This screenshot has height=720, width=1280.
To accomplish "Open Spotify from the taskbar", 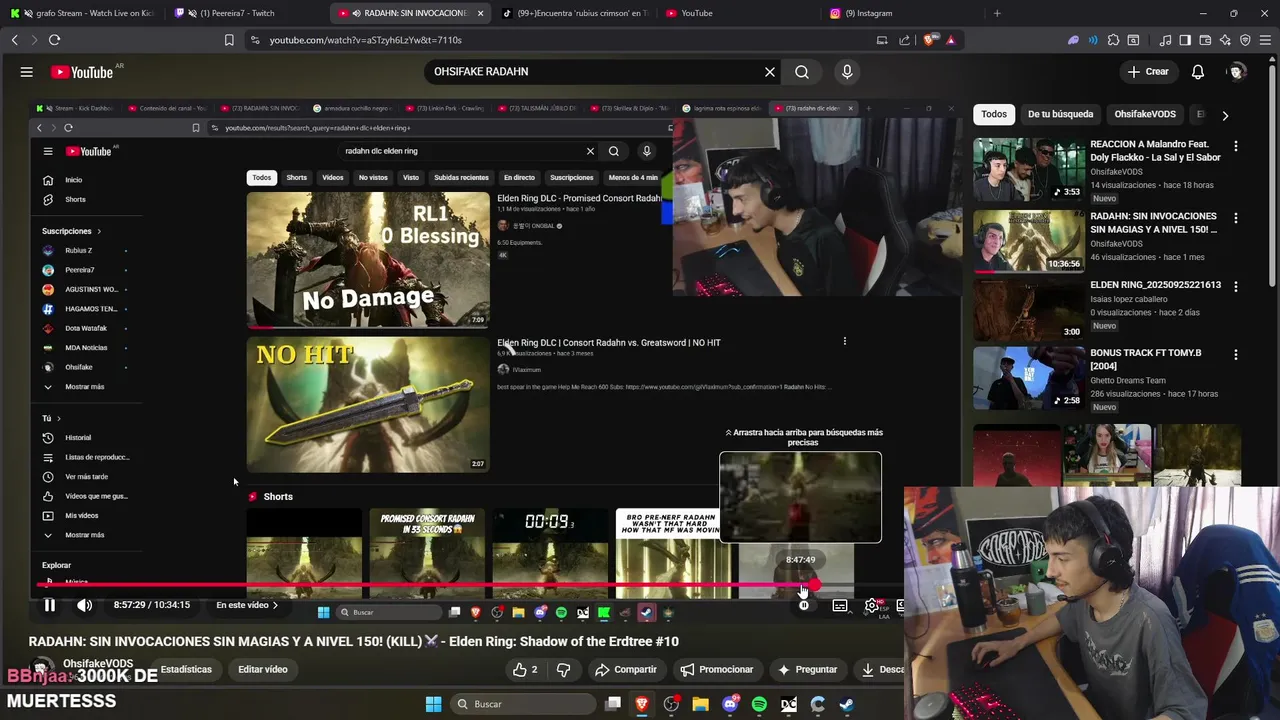I will click(759, 704).
